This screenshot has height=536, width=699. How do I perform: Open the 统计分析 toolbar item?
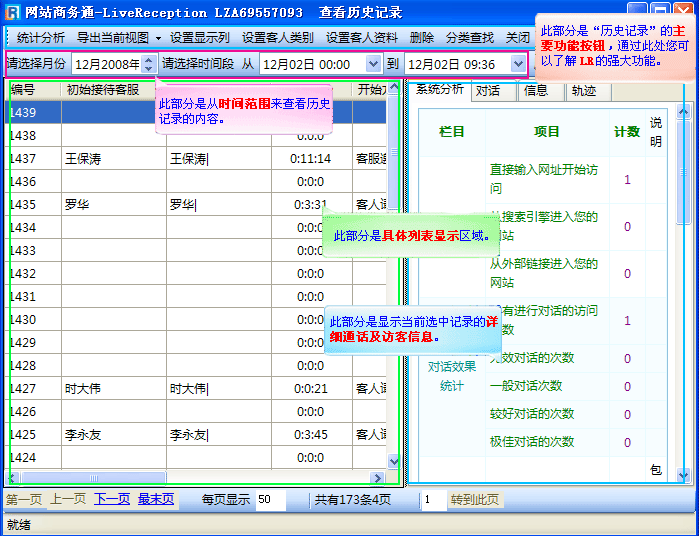point(40,37)
